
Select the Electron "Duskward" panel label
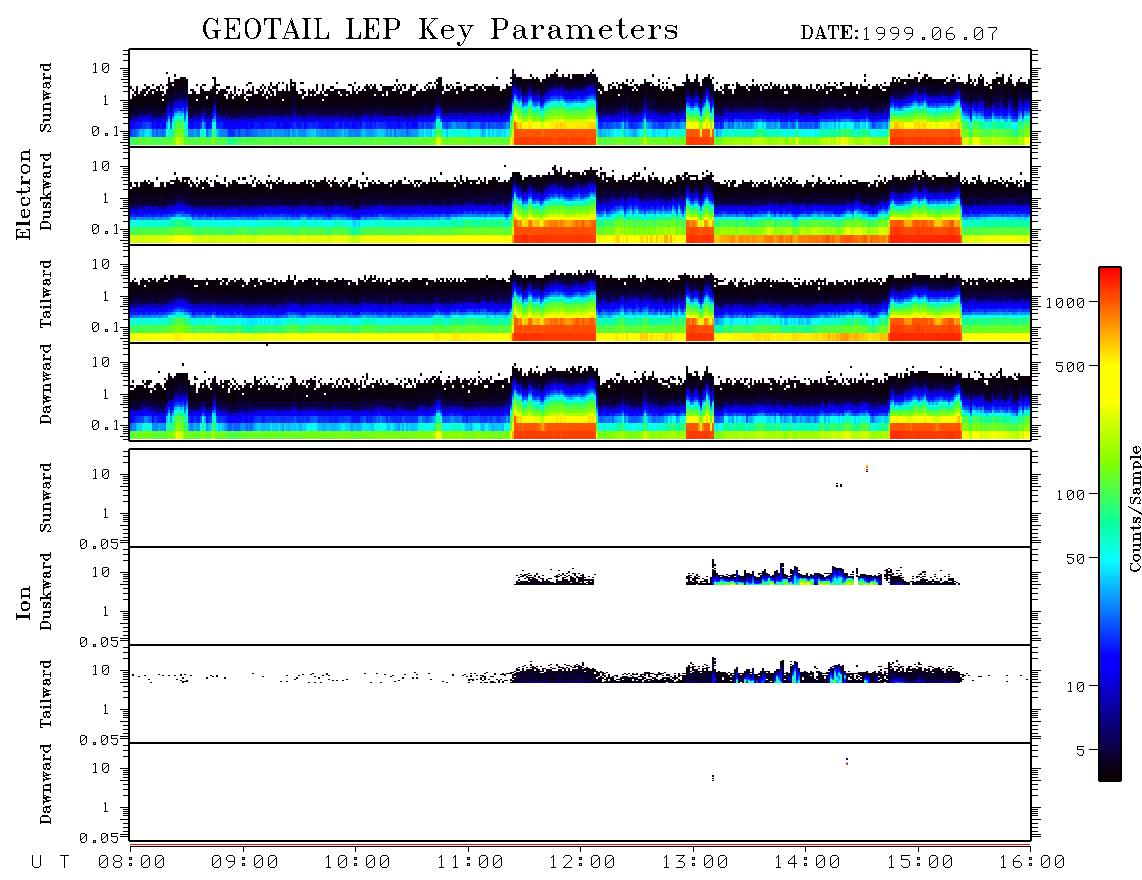[46, 191]
